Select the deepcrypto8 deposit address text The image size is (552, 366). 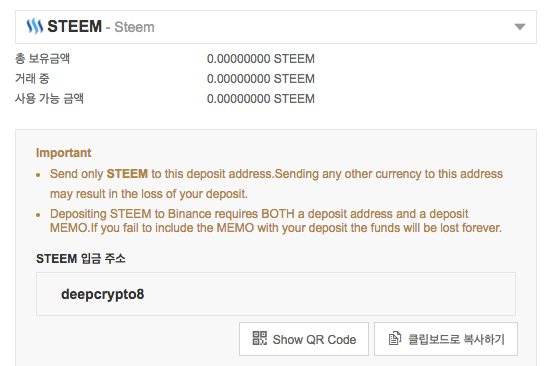[102, 294]
